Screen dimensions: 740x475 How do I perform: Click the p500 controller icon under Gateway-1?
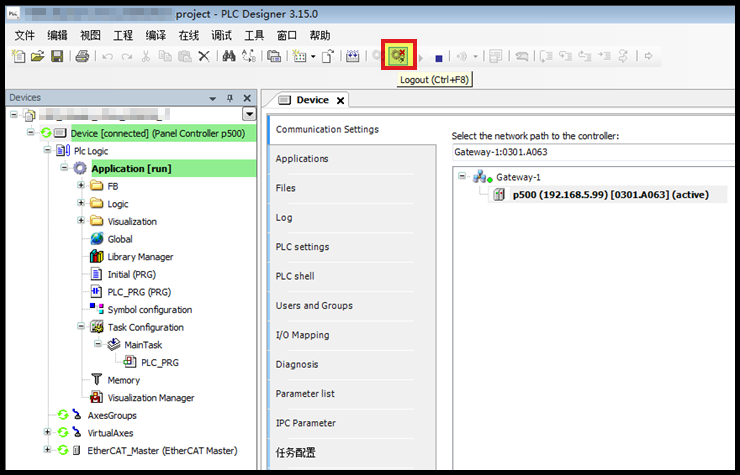[499, 195]
